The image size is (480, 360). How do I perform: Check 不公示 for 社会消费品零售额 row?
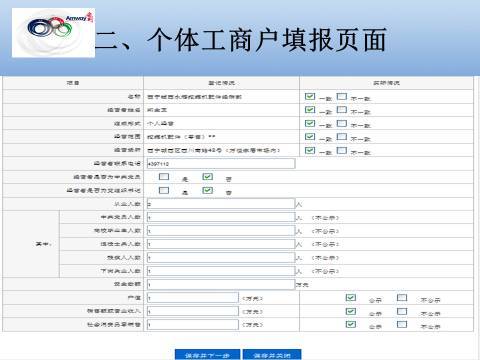(x=402, y=324)
